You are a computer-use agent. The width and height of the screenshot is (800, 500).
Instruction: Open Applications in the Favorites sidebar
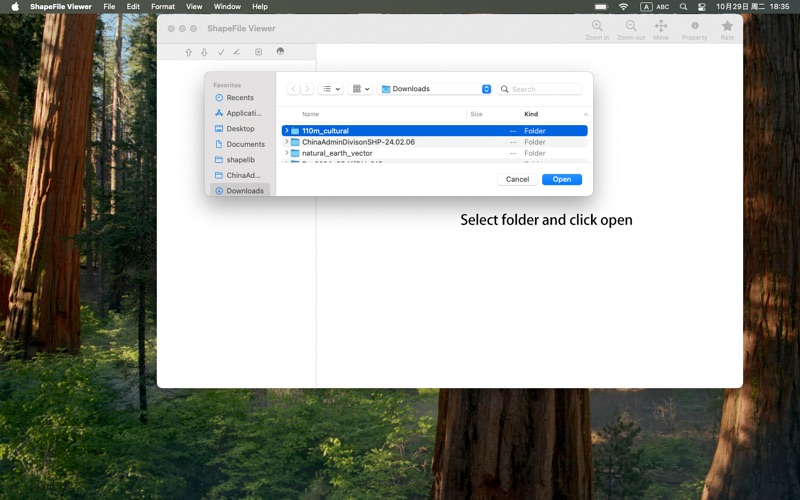point(240,113)
